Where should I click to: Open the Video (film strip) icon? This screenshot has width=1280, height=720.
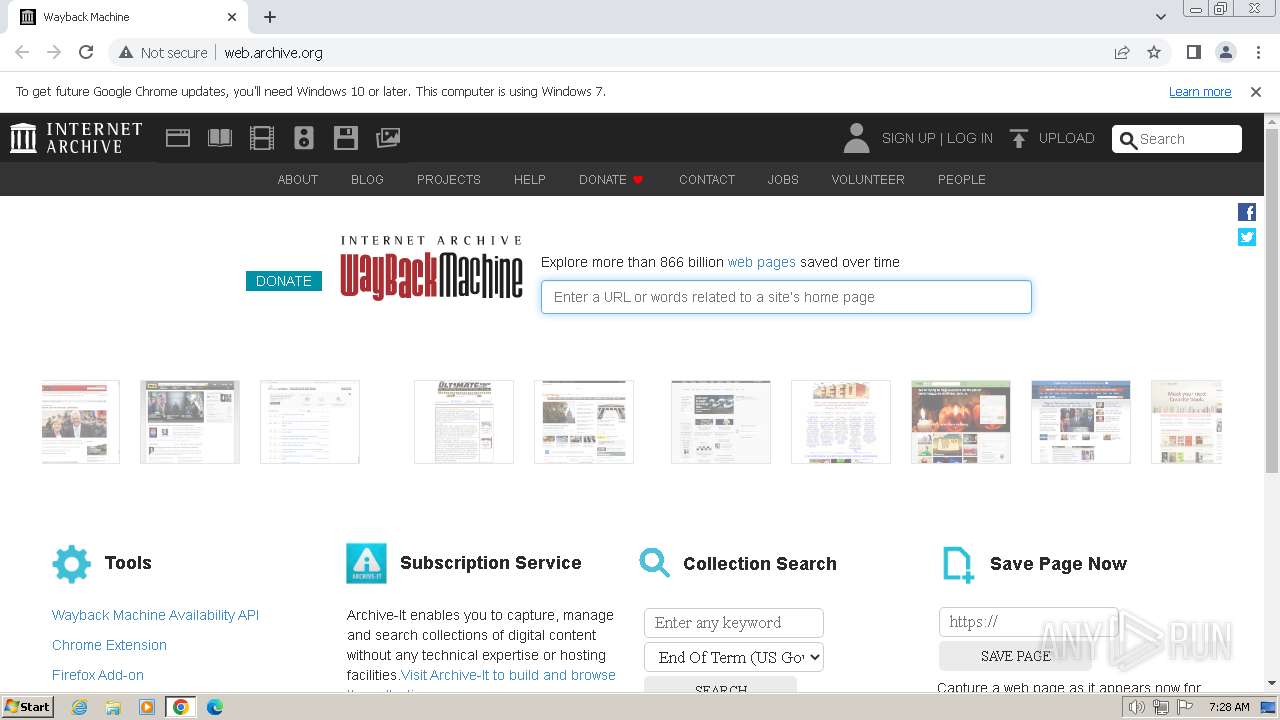[262, 138]
